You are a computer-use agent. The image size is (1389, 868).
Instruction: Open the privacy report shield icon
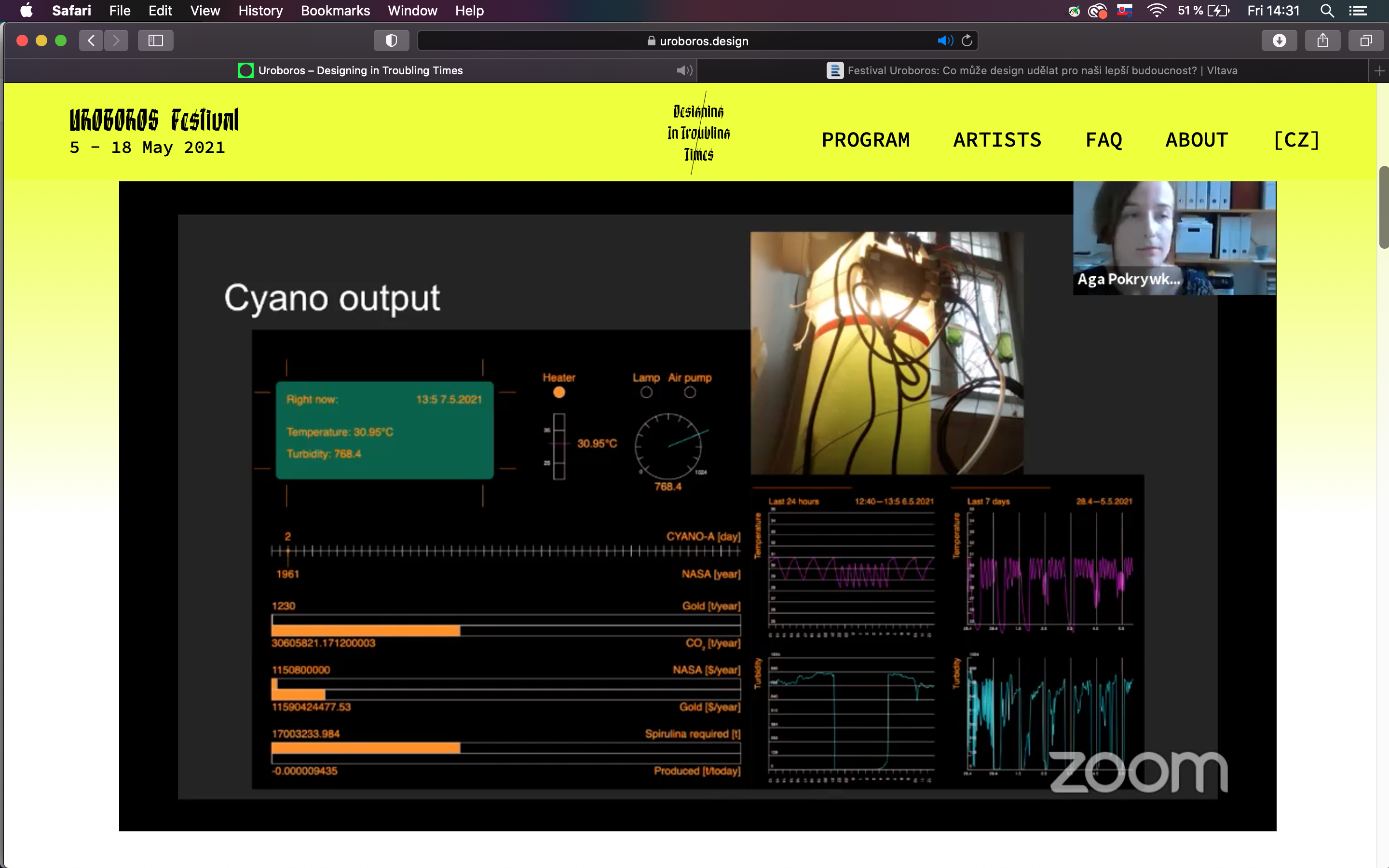click(x=392, y=41)
